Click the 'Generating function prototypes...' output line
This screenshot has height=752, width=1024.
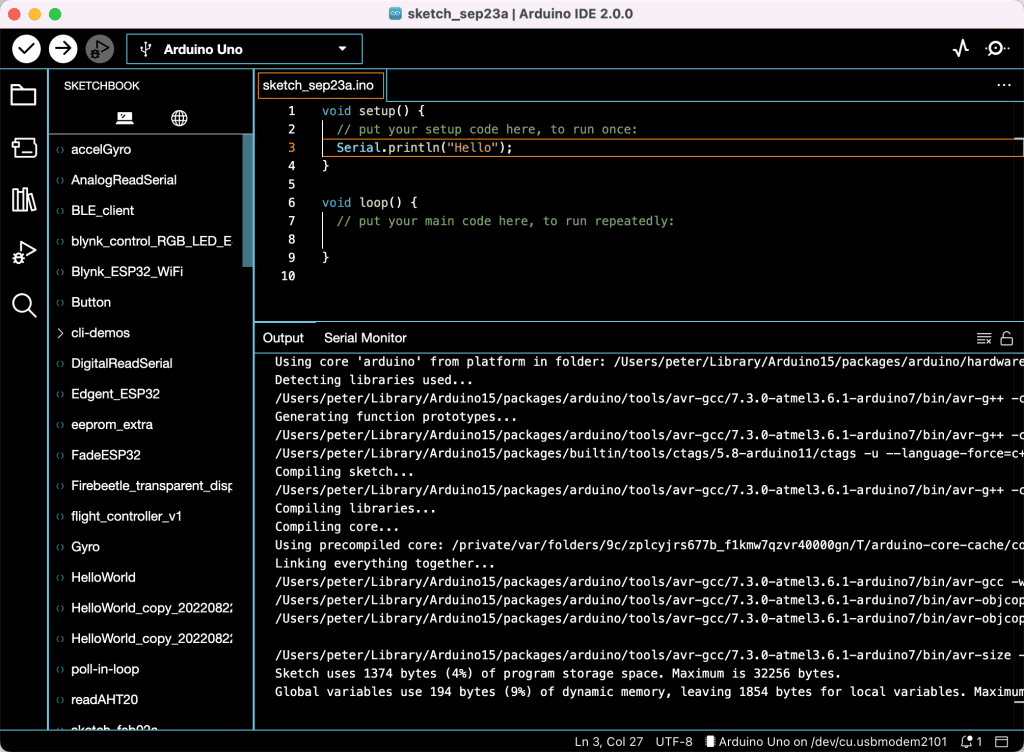[396, 416]
